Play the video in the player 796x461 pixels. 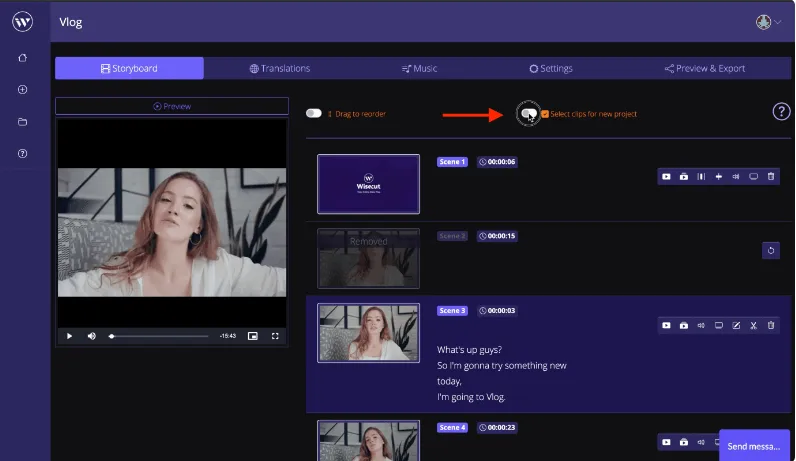pyautogui.click(x=70, y=336)
